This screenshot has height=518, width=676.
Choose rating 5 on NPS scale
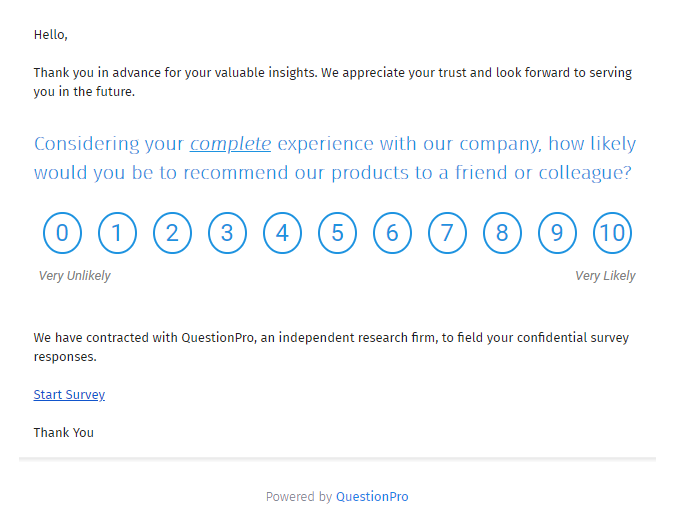(x=337, y=234)
